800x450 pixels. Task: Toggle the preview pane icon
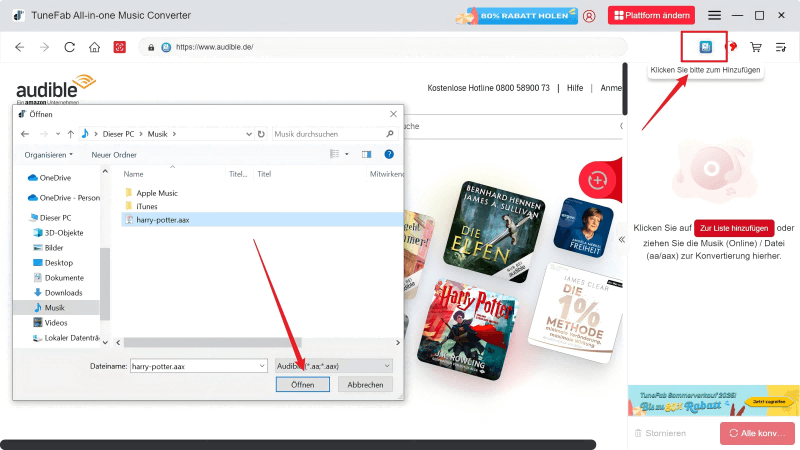(366, 154)
